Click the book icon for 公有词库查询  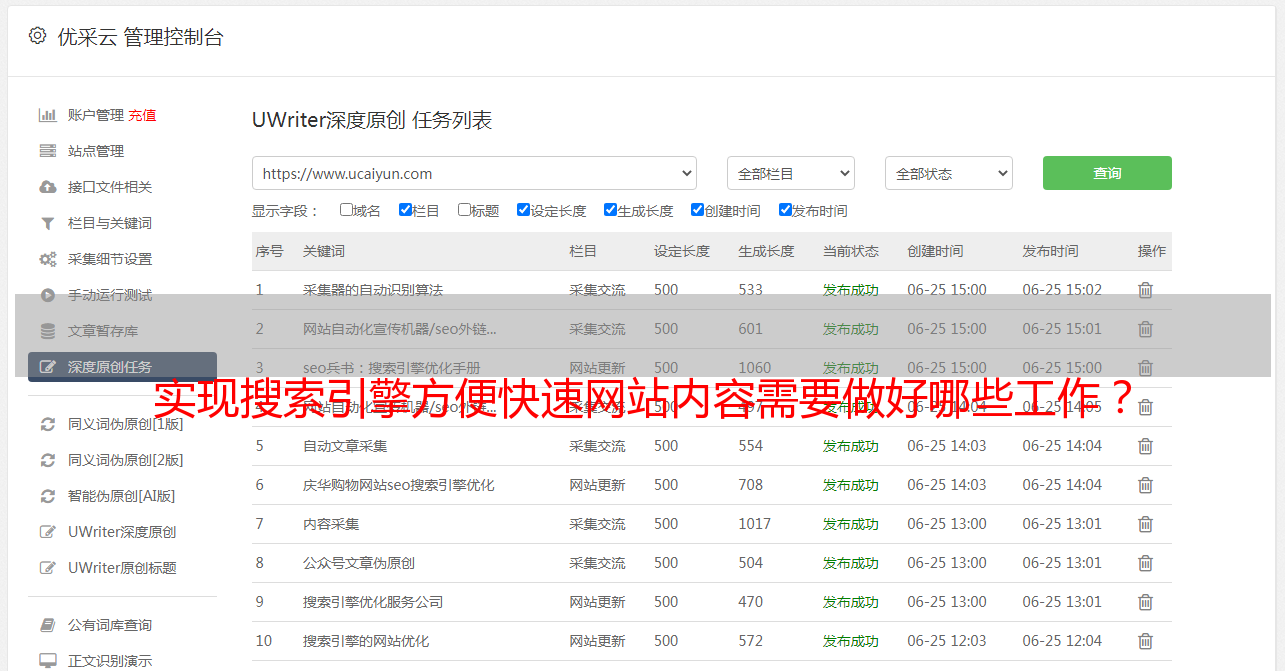(x=48, y=625)
